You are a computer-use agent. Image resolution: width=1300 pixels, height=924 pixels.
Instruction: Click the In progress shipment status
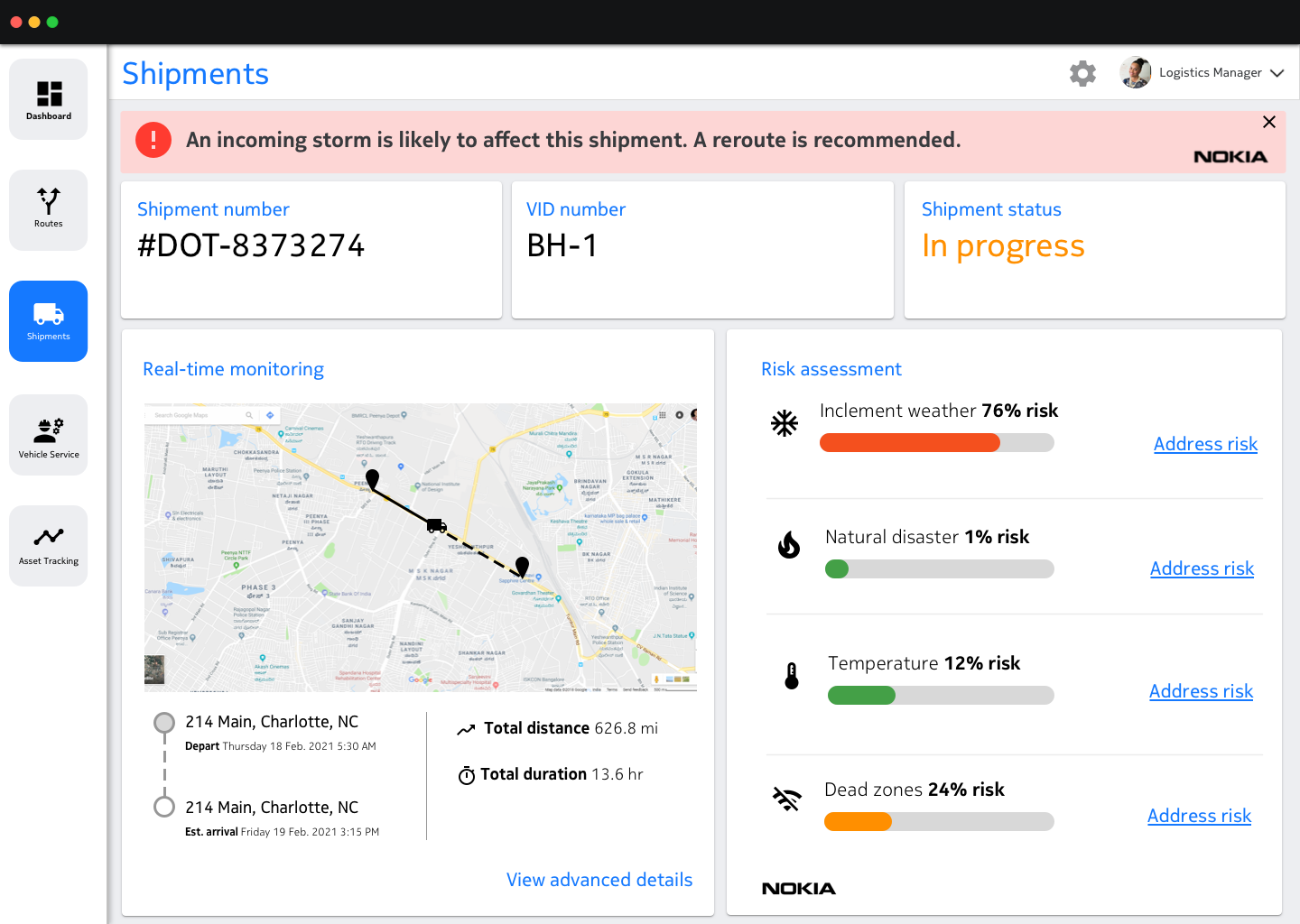(1003, 246)
